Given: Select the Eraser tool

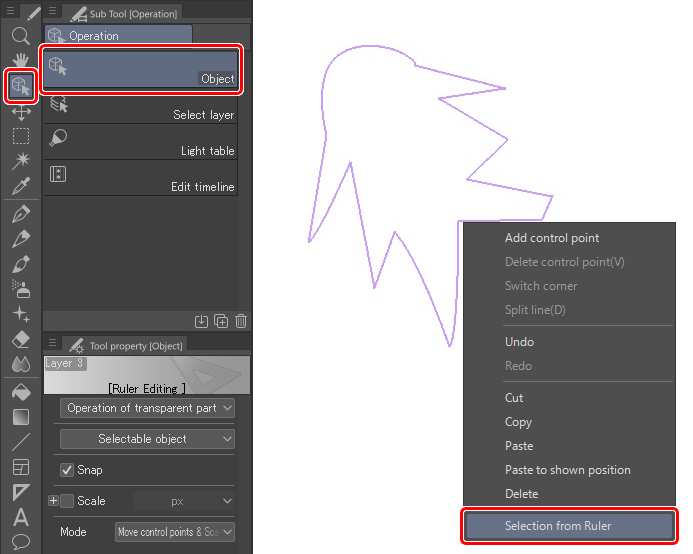Looking at the screenshot, I should 20,340.
